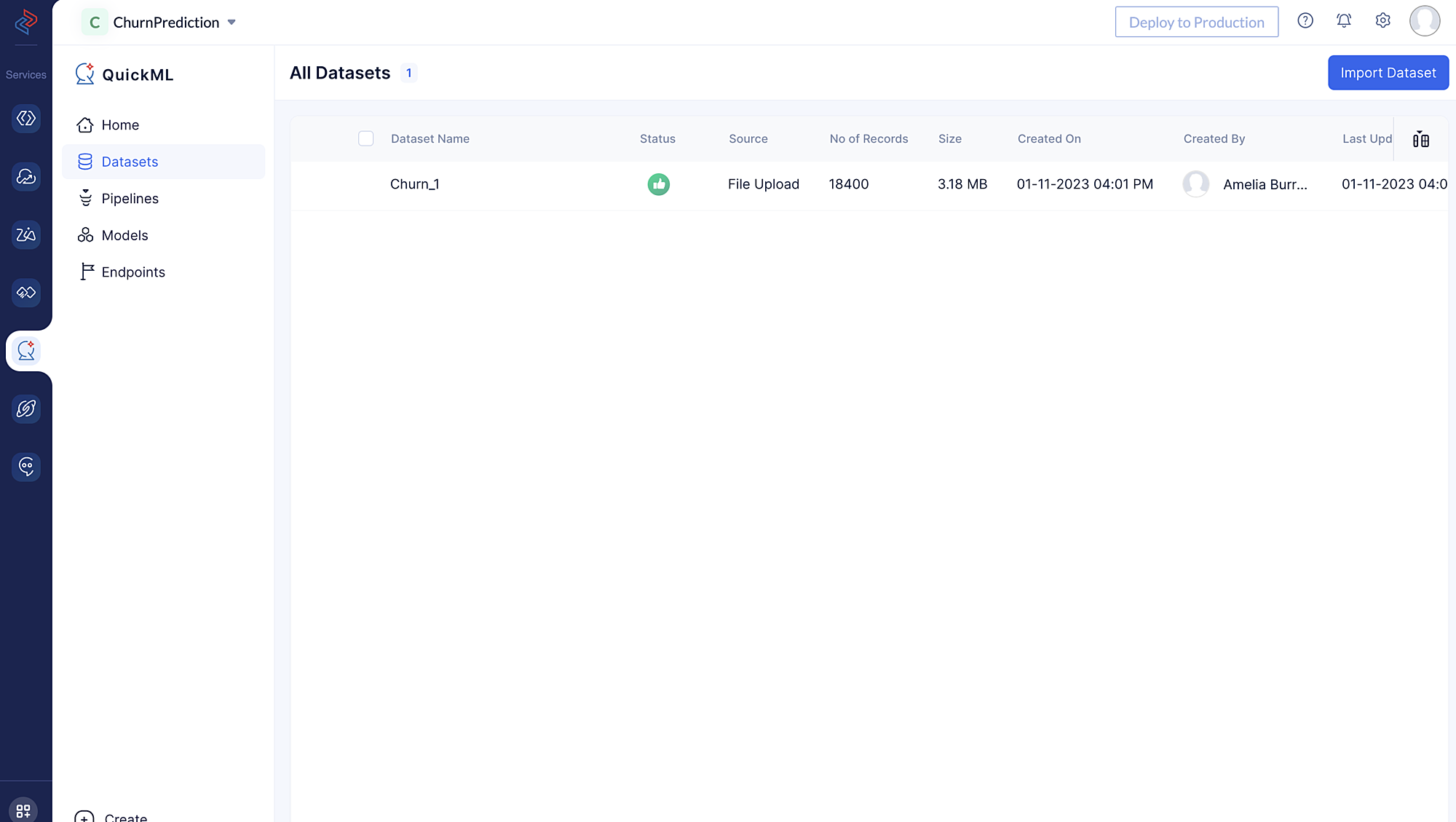
Task: Click the Deploy to Production button
Action: (x=1197, y=21)
